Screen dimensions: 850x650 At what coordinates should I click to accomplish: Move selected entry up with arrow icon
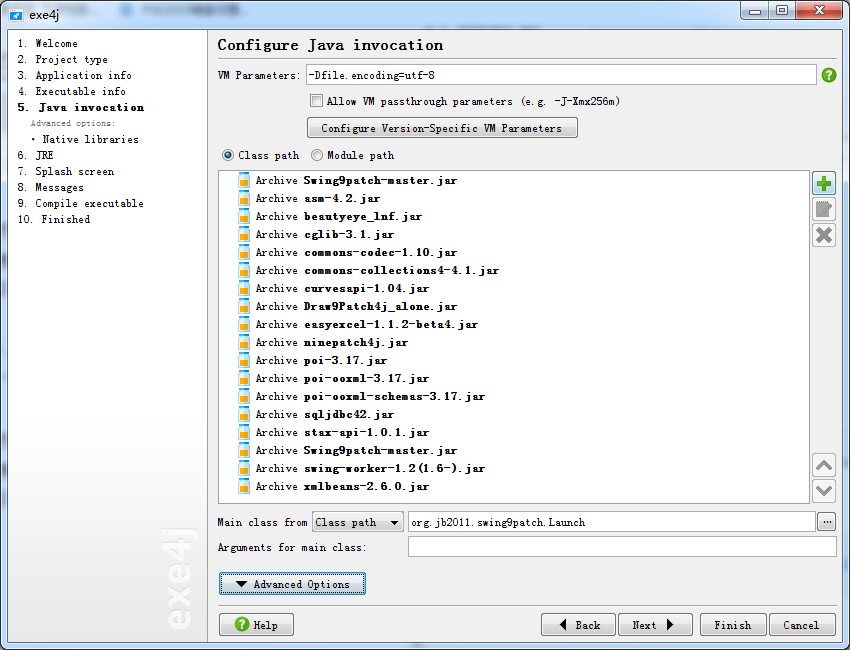point(824,465)
